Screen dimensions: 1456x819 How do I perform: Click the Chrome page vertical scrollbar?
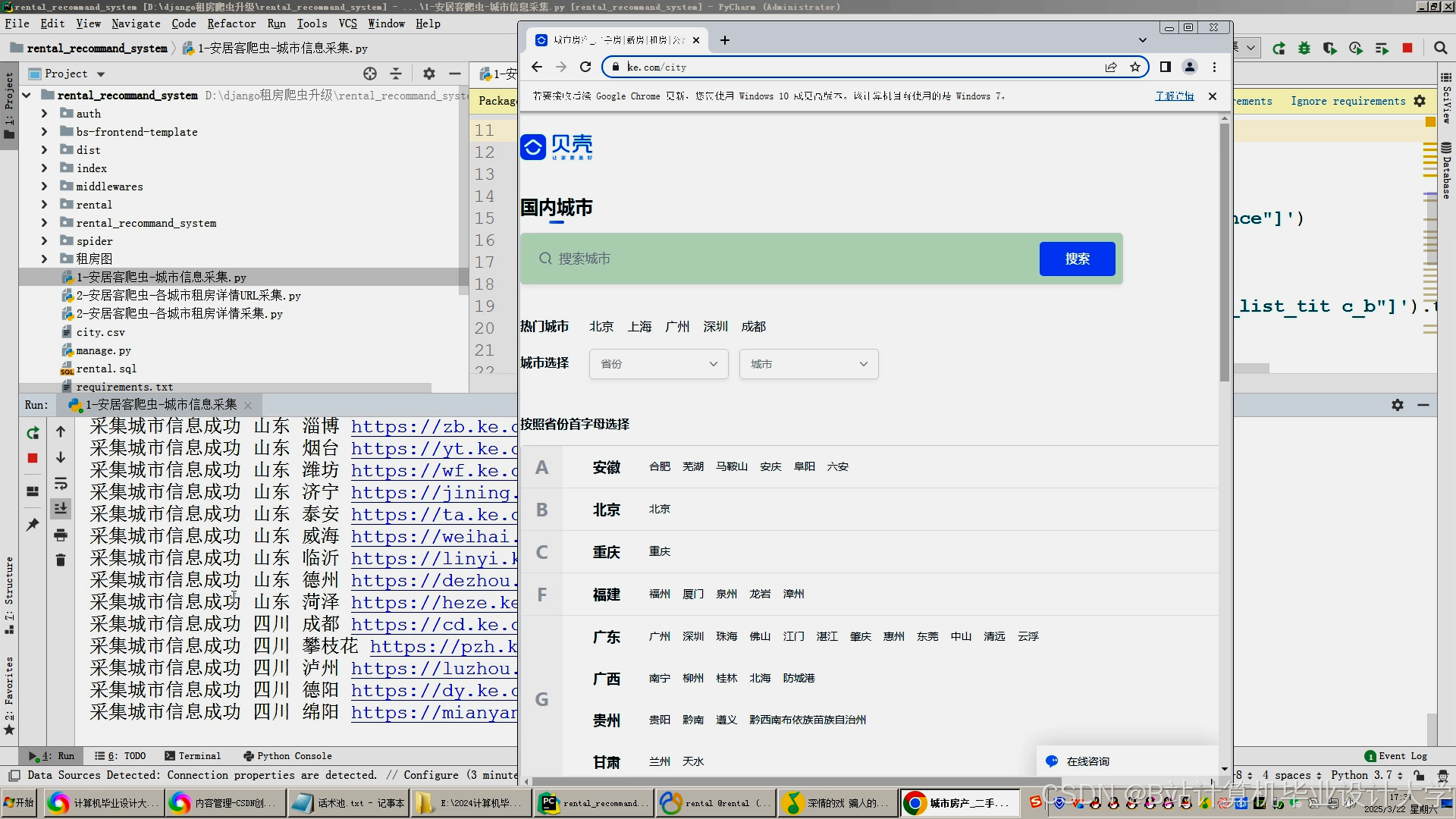click(x=1224, y=250)
